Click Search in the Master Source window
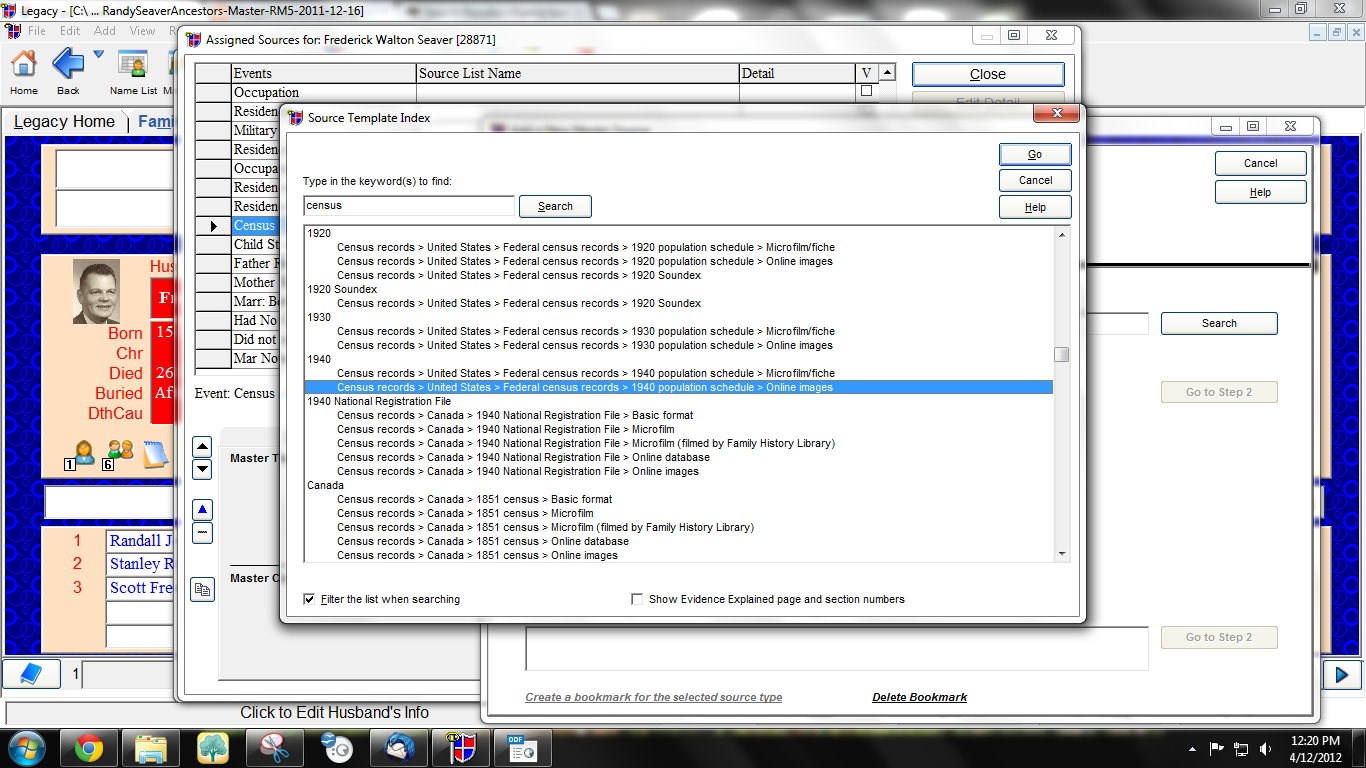The image size is (1366, 768). [x=1219, y=323]
